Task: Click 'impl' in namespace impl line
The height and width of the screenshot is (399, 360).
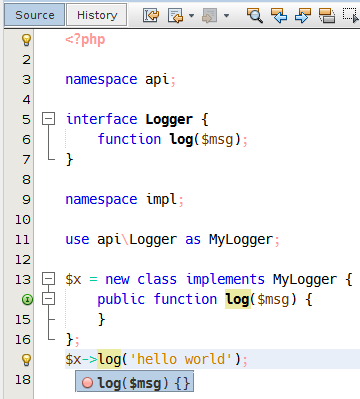Action: (x=161, y=200)
